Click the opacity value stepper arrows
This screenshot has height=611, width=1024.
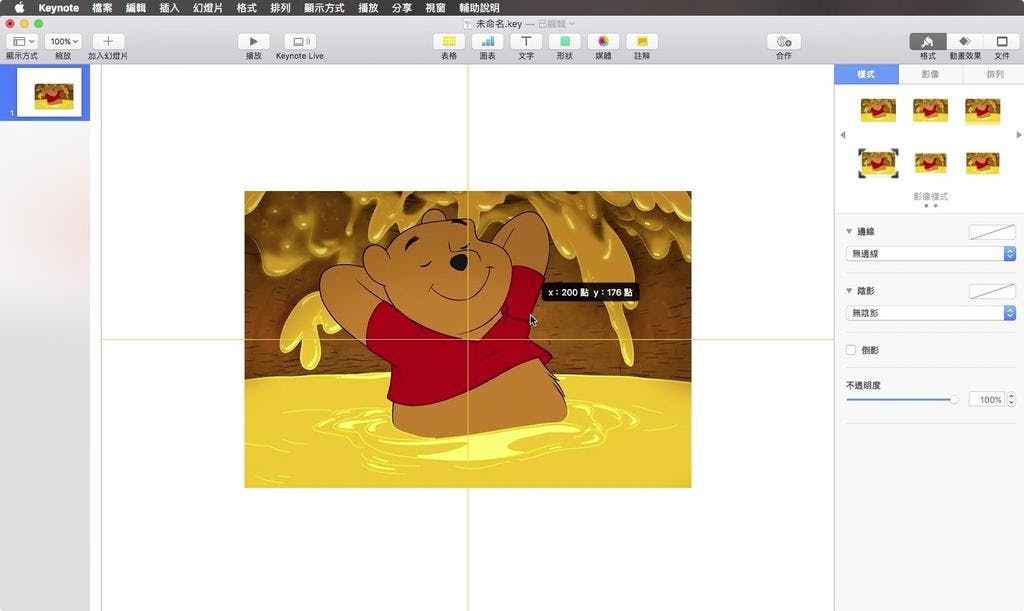[1012, 400]
